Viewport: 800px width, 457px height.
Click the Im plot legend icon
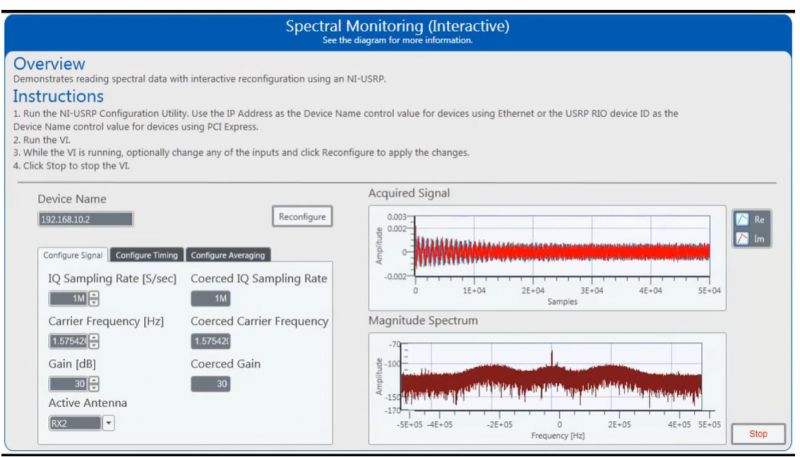click(742, 238)
